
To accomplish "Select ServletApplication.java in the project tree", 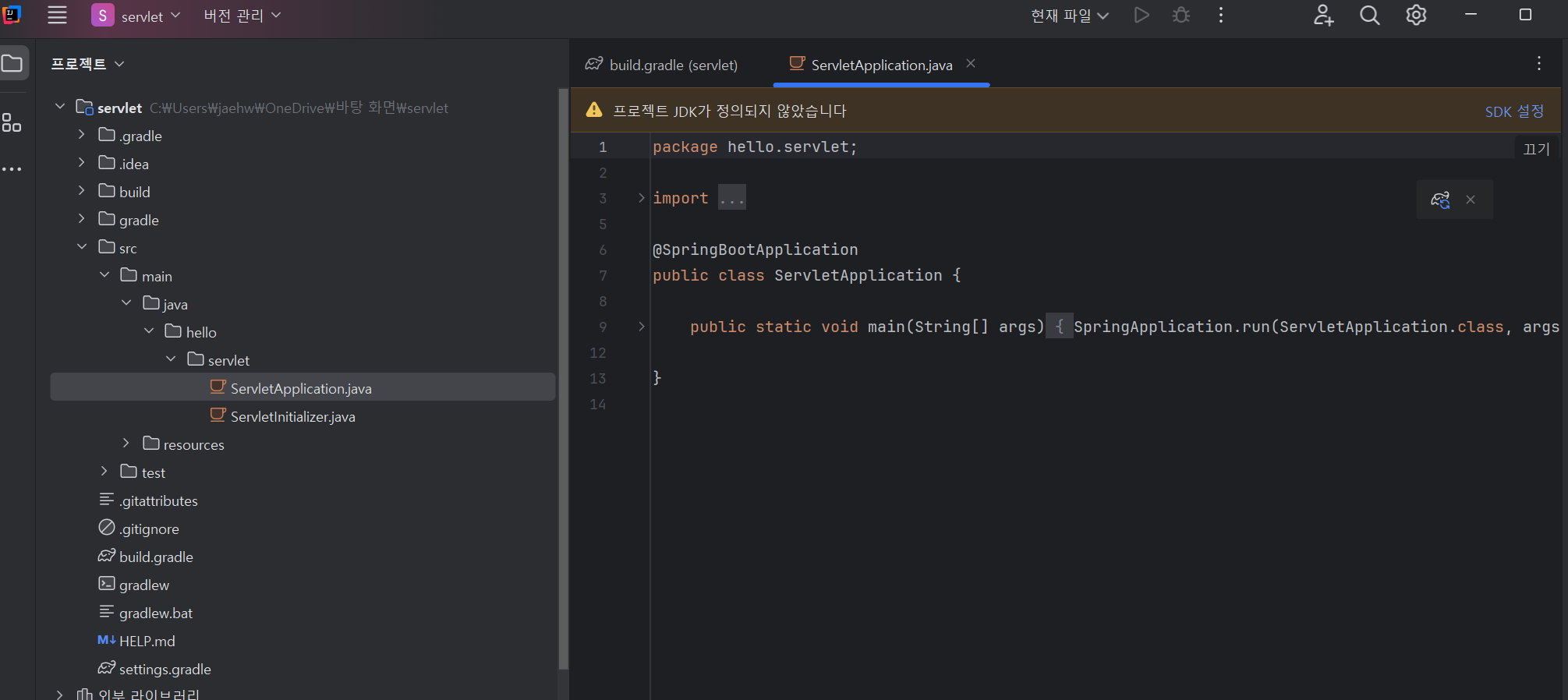I will tap(303, 387).
